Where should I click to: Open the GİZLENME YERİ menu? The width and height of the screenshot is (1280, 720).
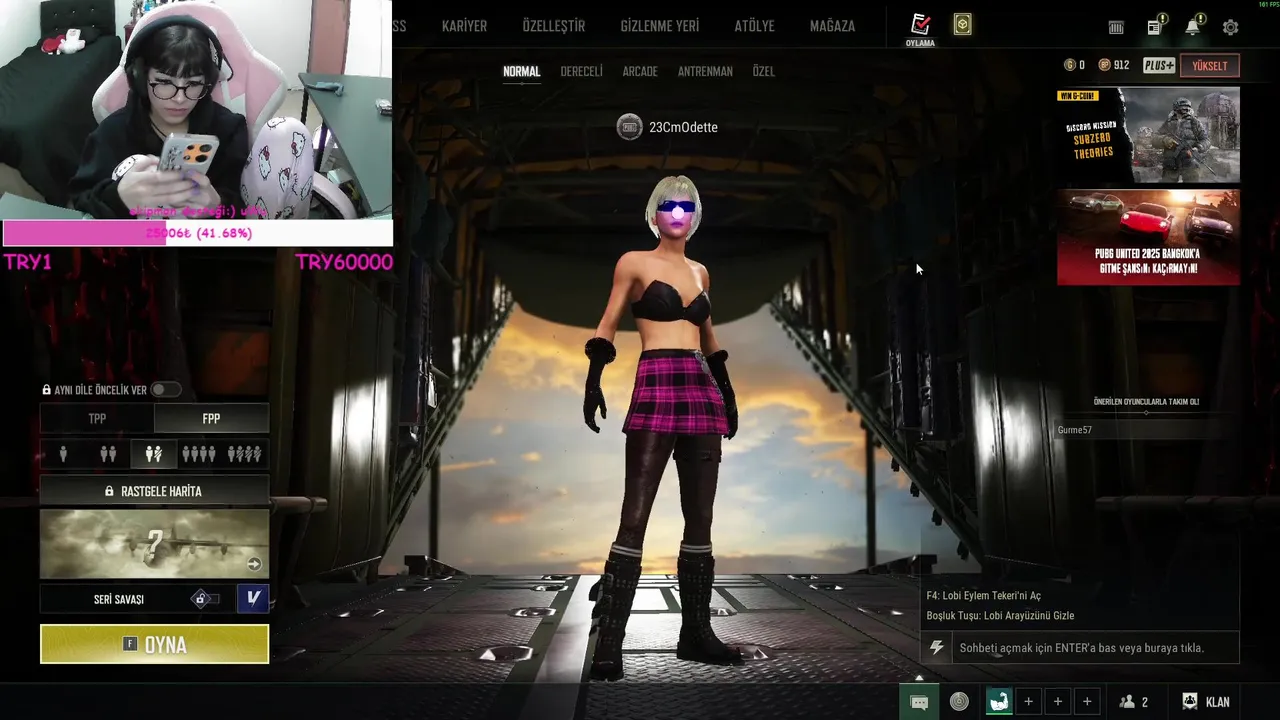click(660, 26)
